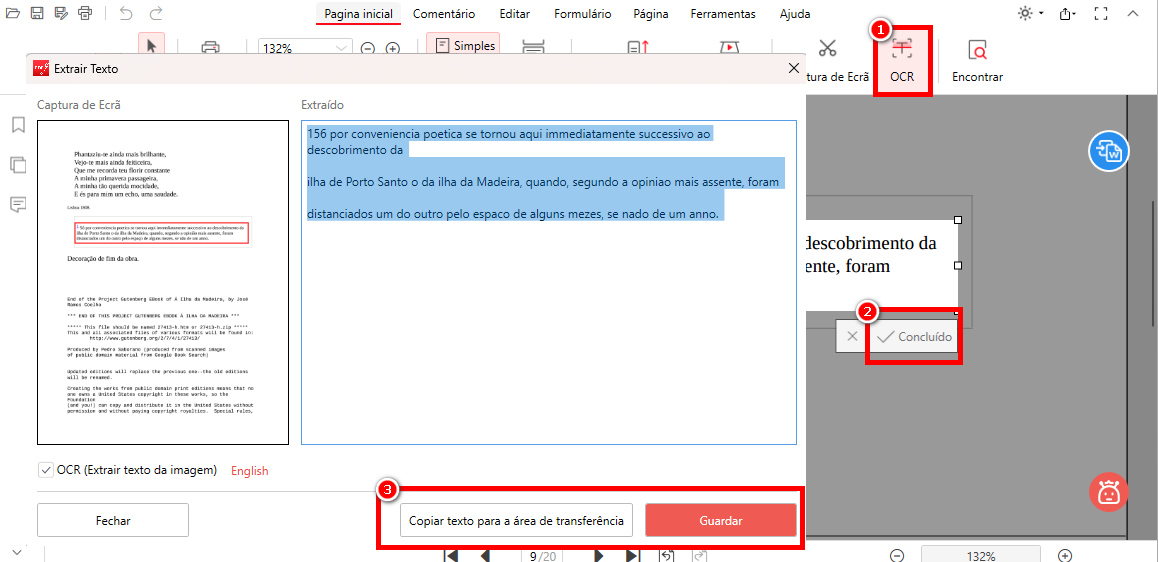
Task: Switch to the Editar tab
Action: [x=514, y=14]
